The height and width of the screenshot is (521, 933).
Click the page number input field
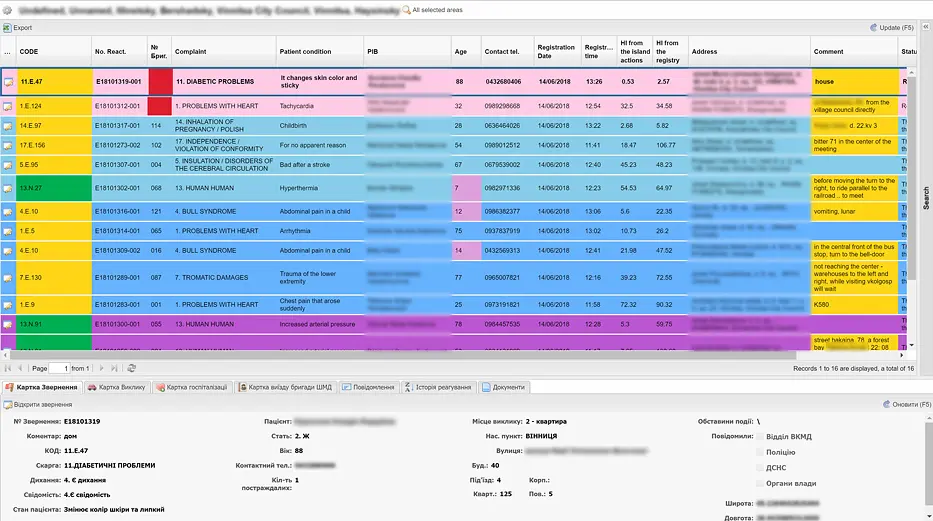[x=60, y=368]
